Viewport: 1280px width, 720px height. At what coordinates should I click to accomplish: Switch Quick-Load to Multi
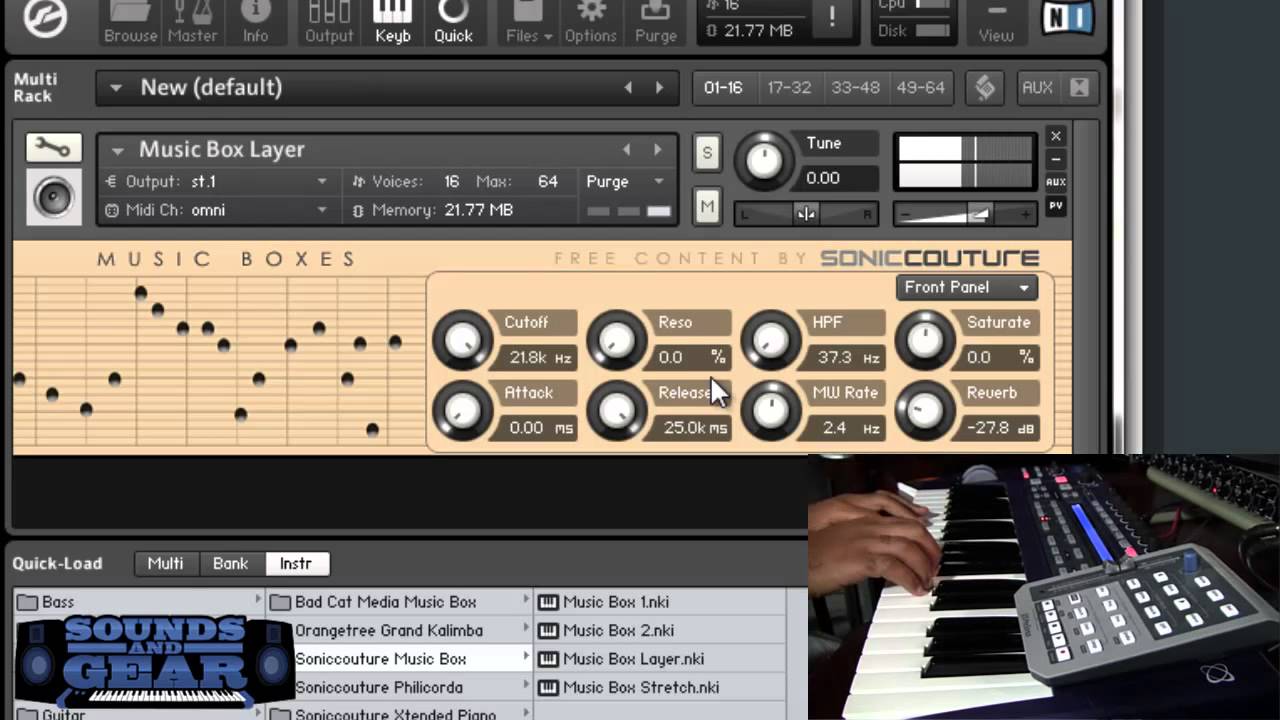point(165,564)
